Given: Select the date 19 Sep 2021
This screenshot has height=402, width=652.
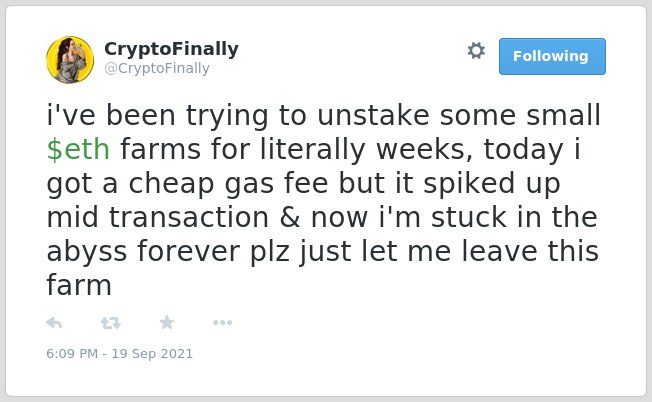Looking at the screenshot, I should point(152,354).
